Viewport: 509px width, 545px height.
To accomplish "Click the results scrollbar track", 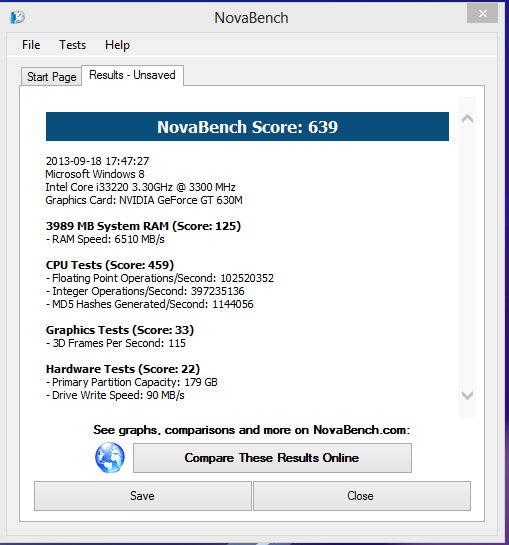I will click(x=467, y=257).
